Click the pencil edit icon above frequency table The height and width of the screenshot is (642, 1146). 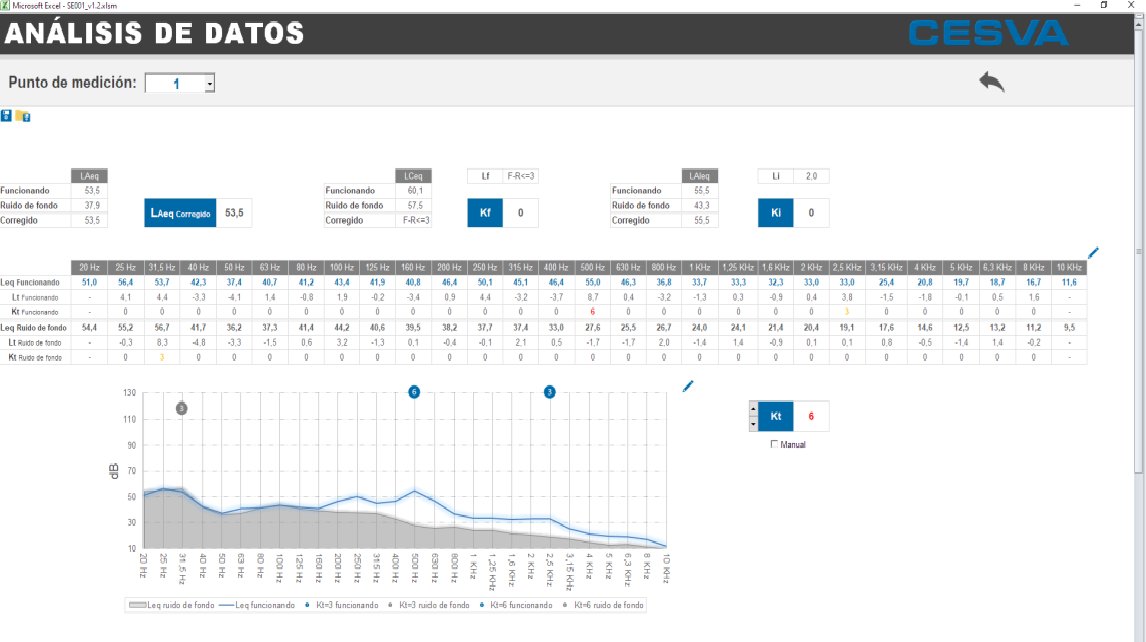tap(1093, 253)
